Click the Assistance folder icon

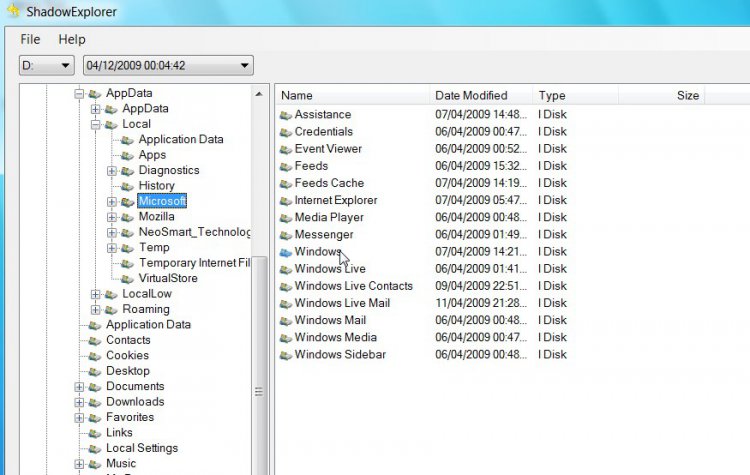(286, 115)
